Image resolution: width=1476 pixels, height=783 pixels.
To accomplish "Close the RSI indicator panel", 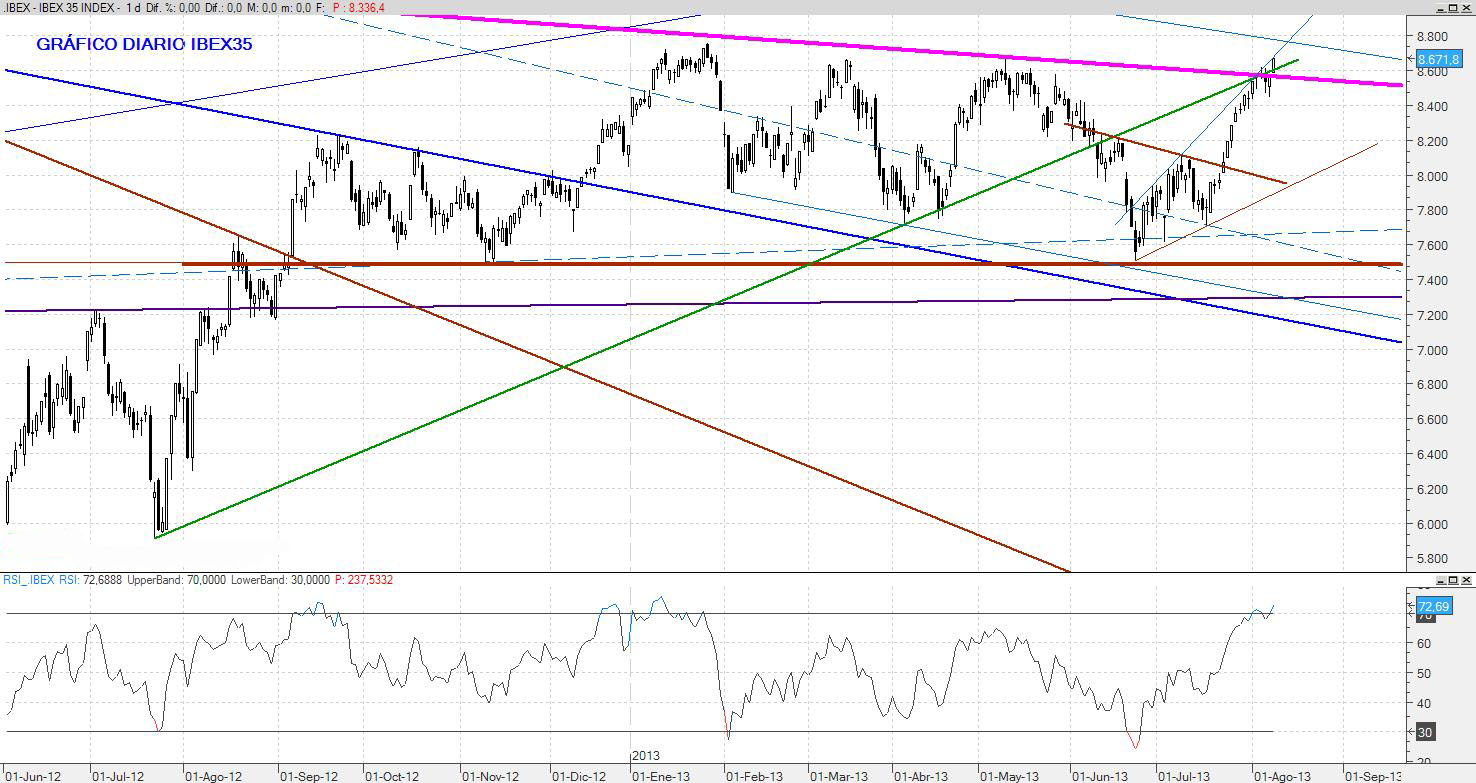I will (x=1466, y=580).
